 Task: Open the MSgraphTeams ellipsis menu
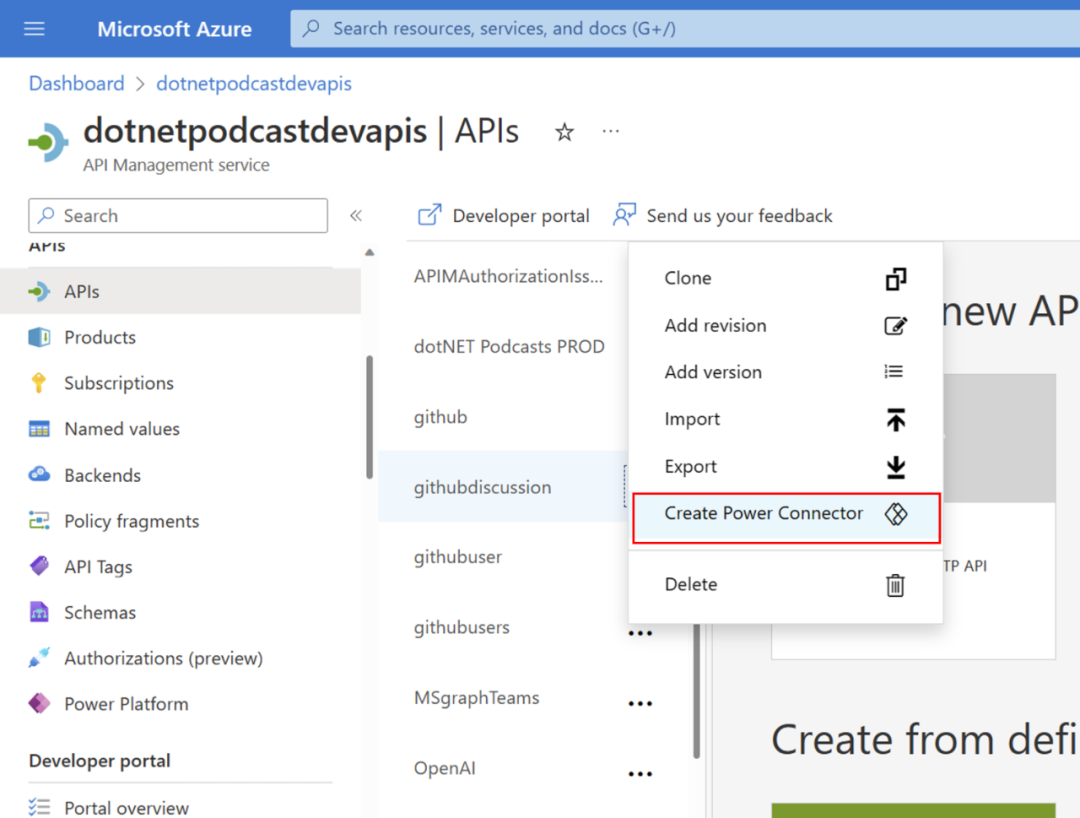[640, 703]
